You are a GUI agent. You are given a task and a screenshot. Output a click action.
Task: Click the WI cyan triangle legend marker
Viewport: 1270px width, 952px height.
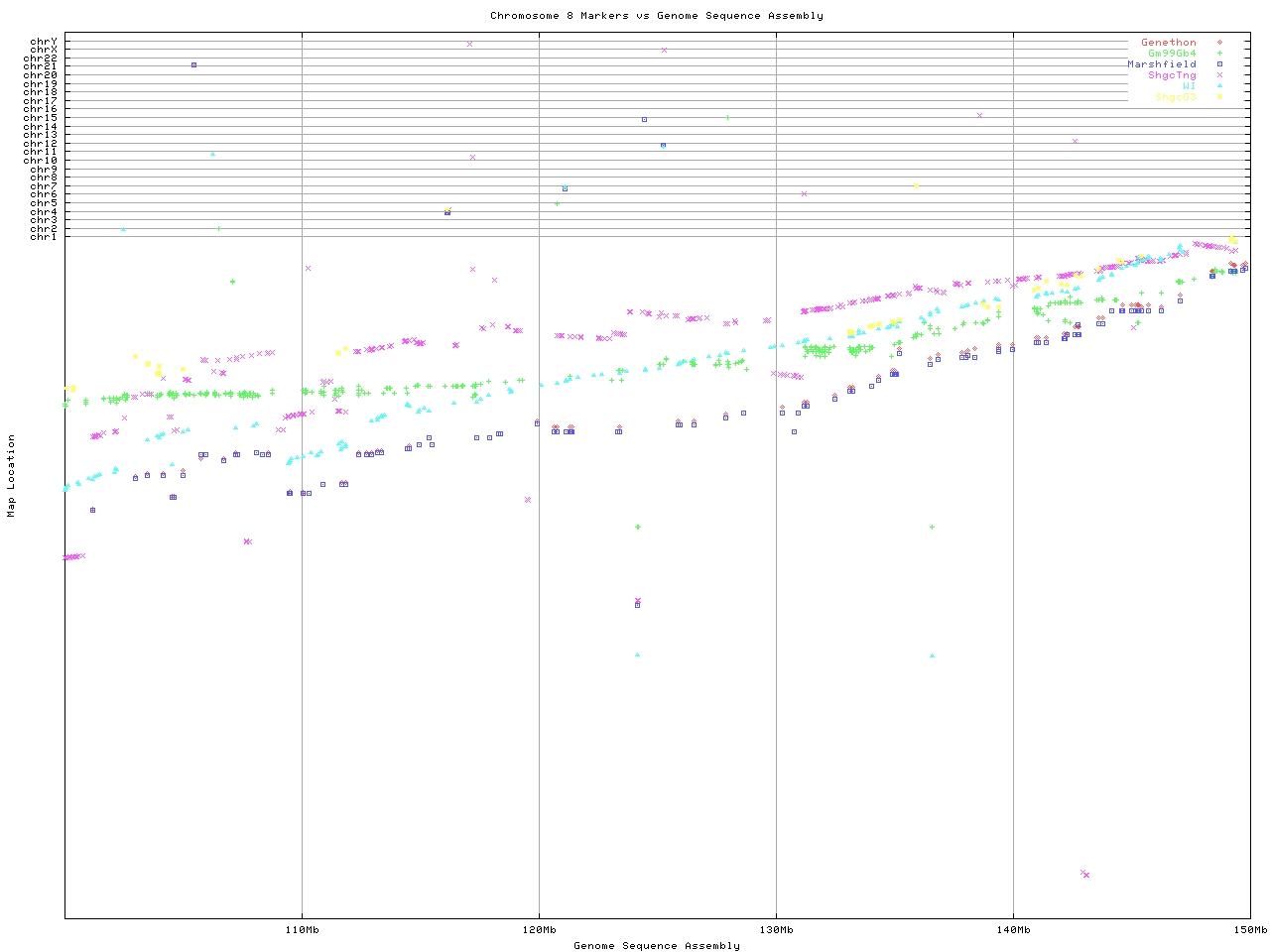pos(1218,86)
